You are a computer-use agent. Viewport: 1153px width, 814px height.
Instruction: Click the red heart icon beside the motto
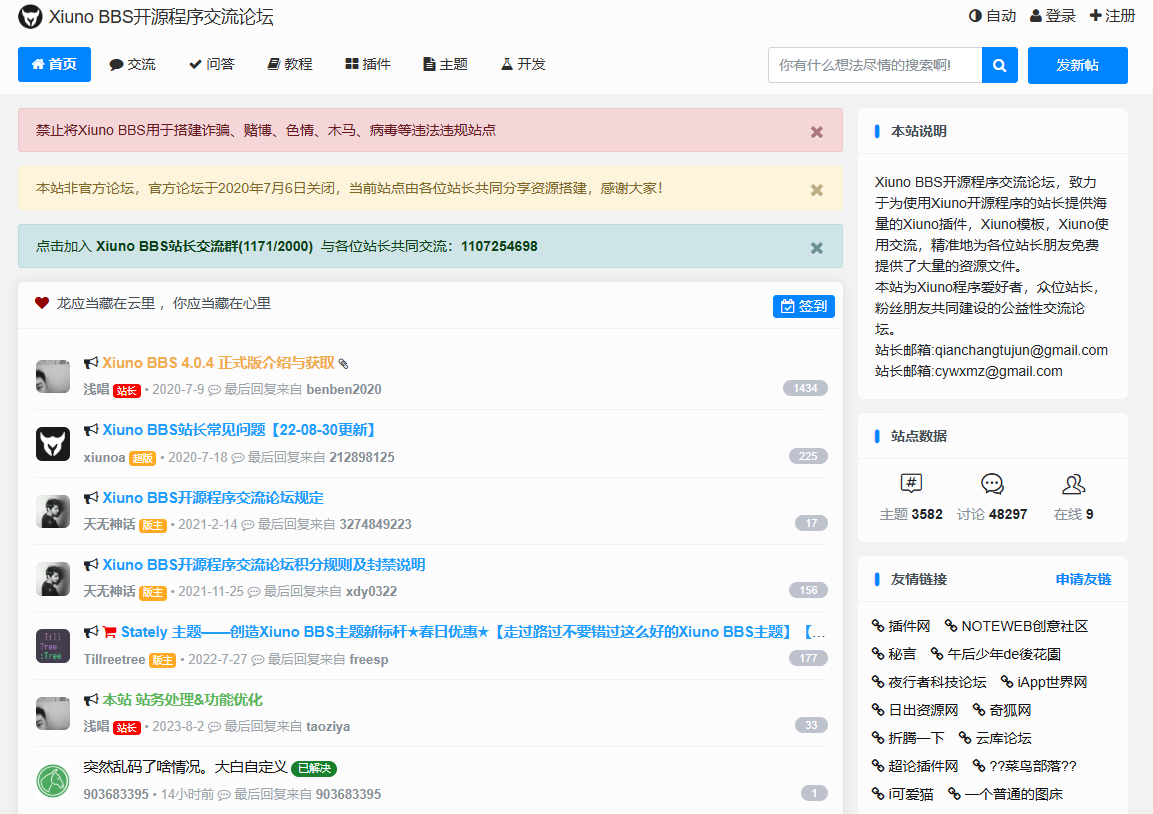pyautogui.click(x=42, y=304)
